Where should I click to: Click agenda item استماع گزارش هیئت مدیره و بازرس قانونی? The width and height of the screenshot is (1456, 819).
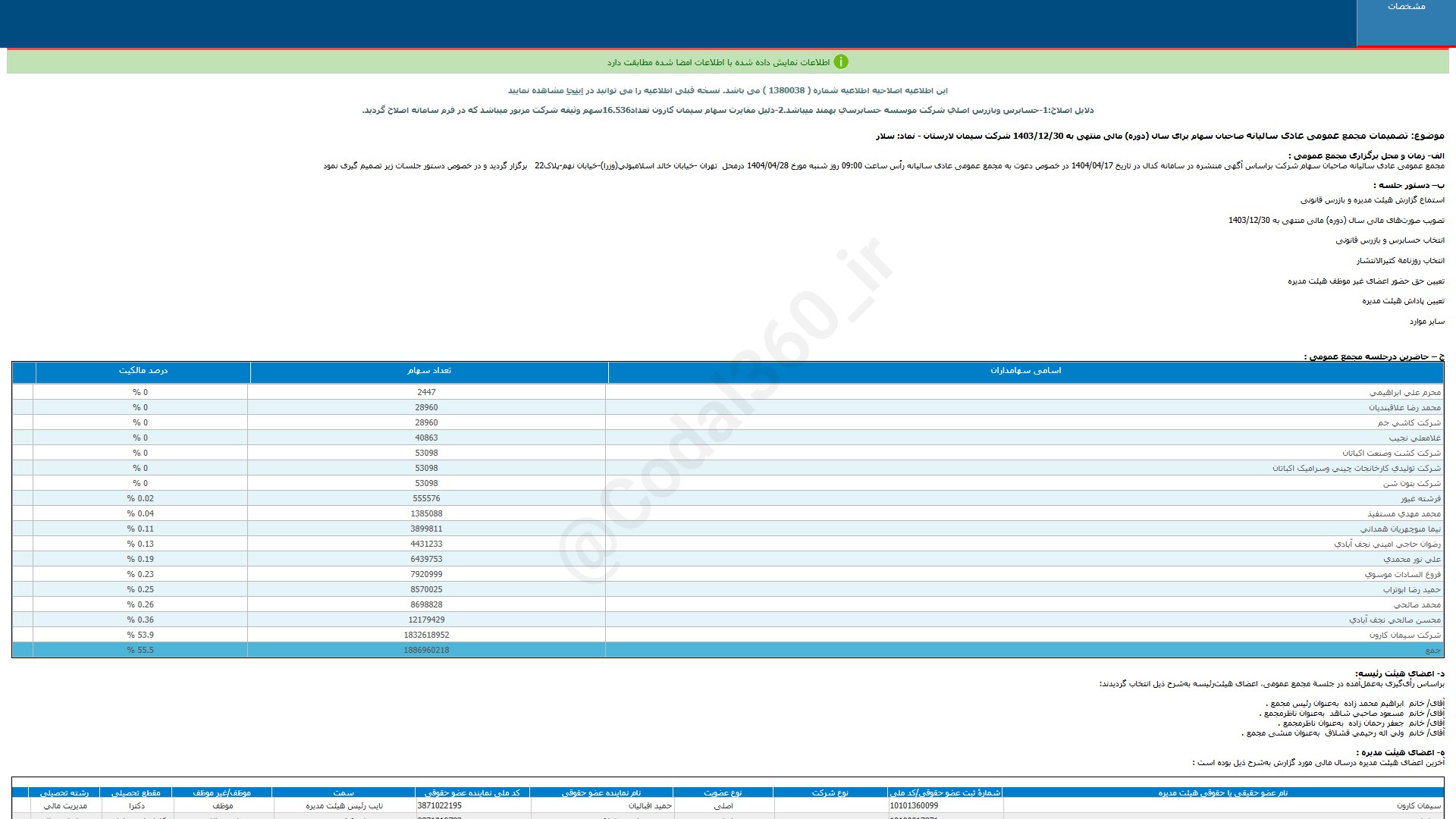1373,200
